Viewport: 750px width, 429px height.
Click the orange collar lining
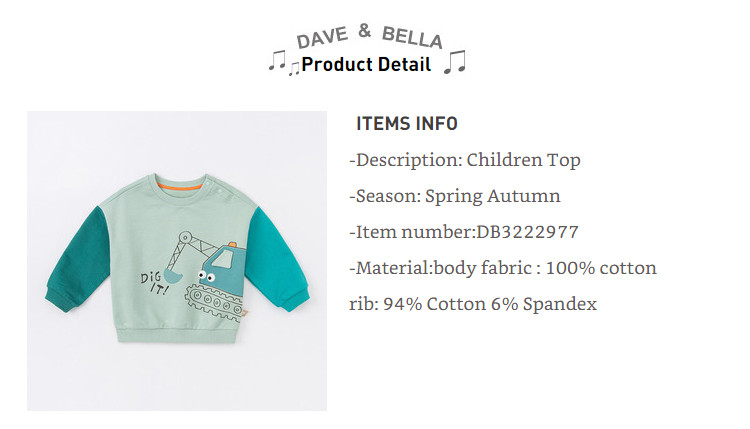coord(181,186)
